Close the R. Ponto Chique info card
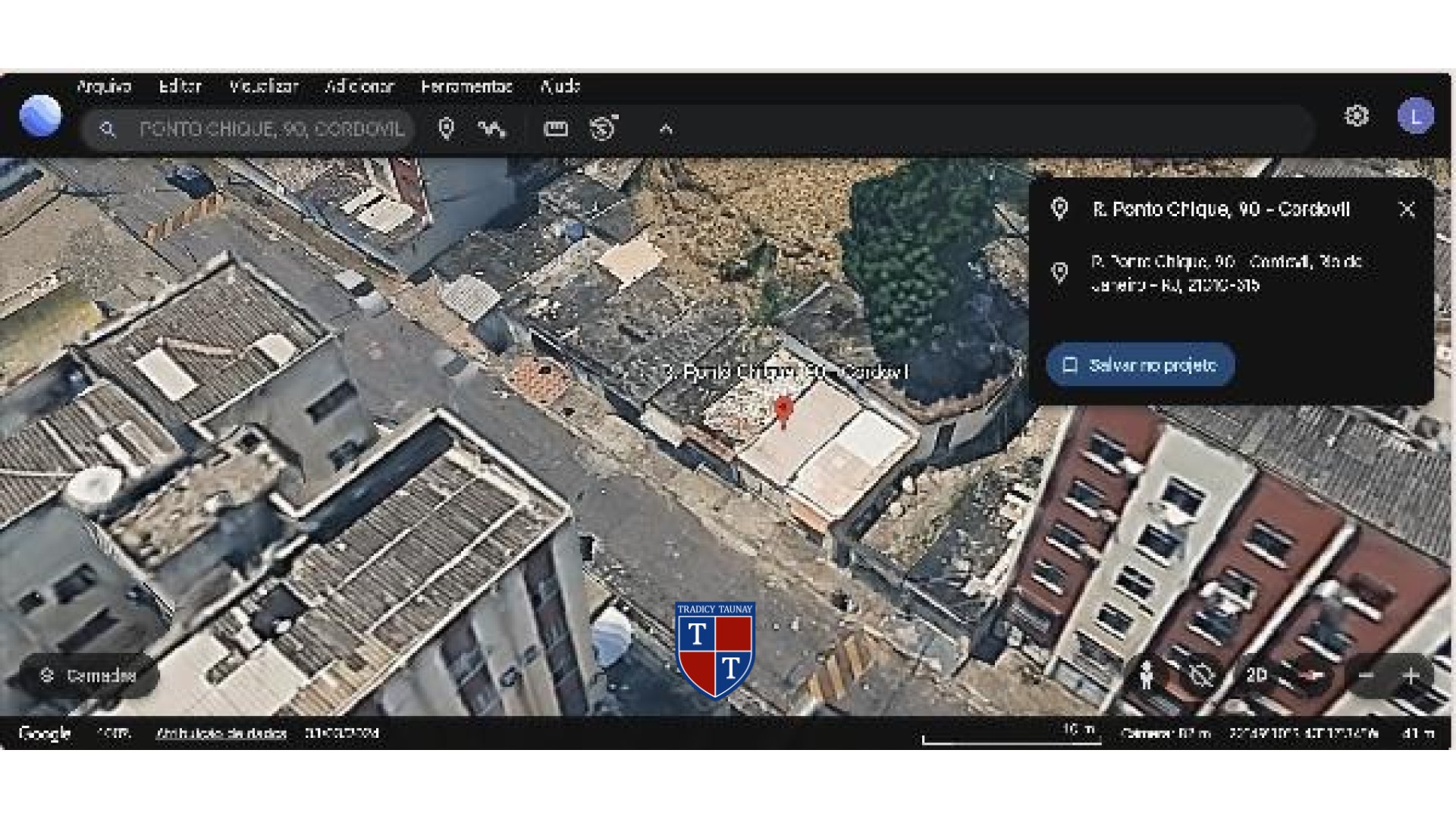Screen dimensions: 1456x819 pyautogui.click(x=1407, y=209)
